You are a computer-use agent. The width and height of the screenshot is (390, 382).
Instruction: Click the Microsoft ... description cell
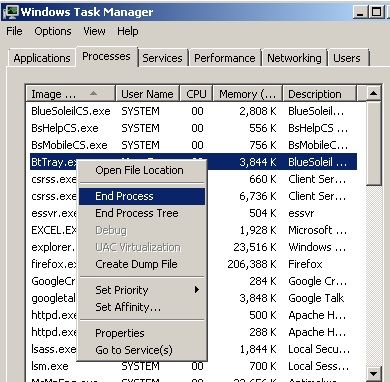click(317, 230)
